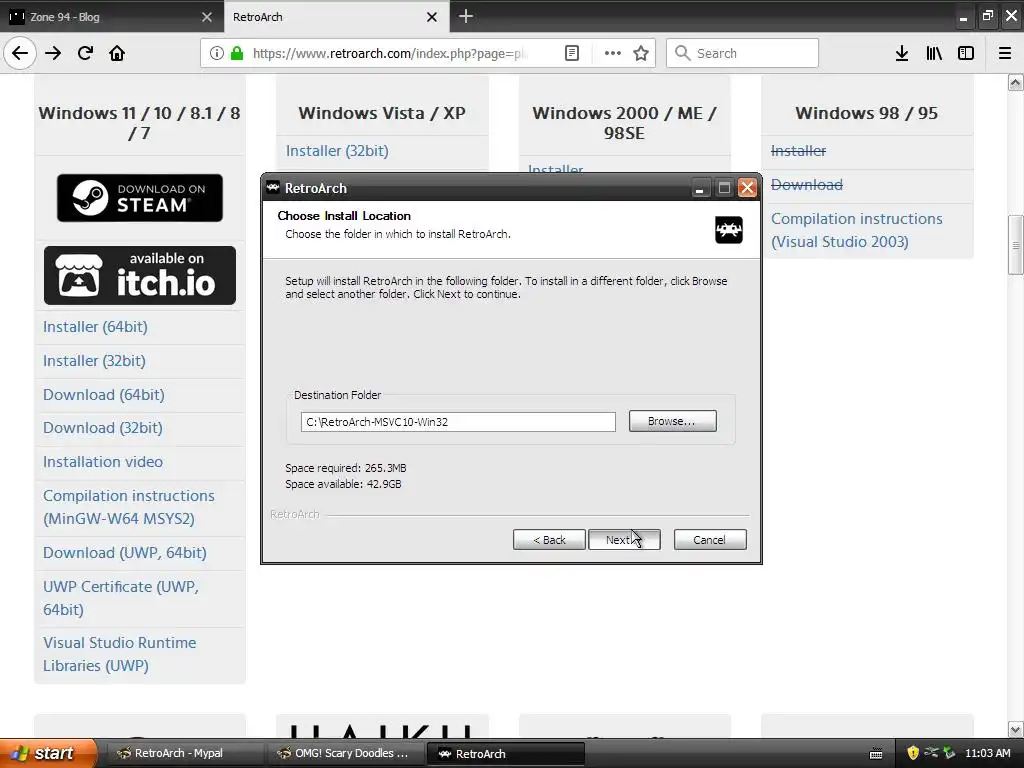
Task: Switch to the Zone 94 - Blog tab
Action: [x=112, y=16]
